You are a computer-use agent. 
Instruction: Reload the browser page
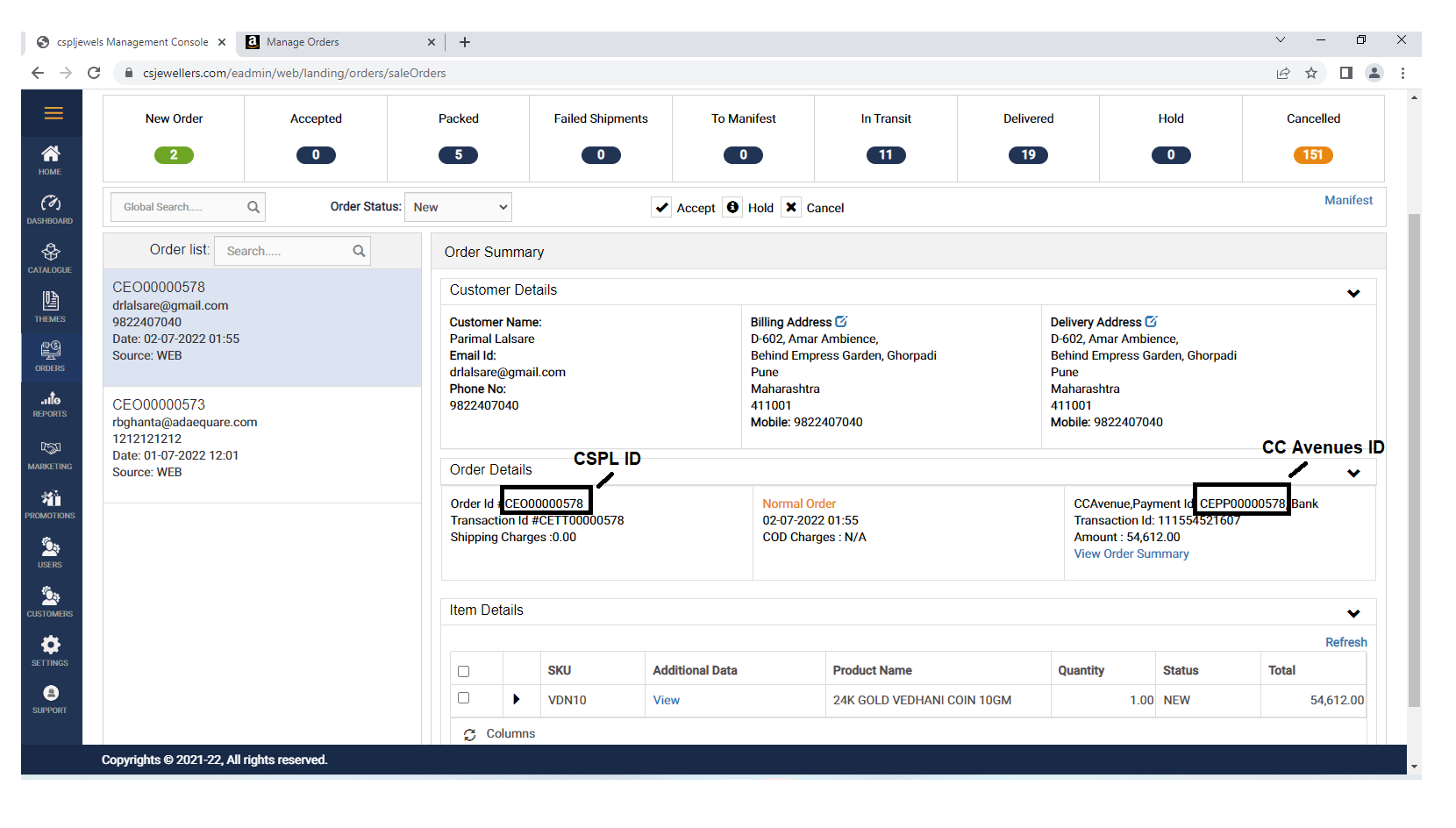[x=94, y=73]
